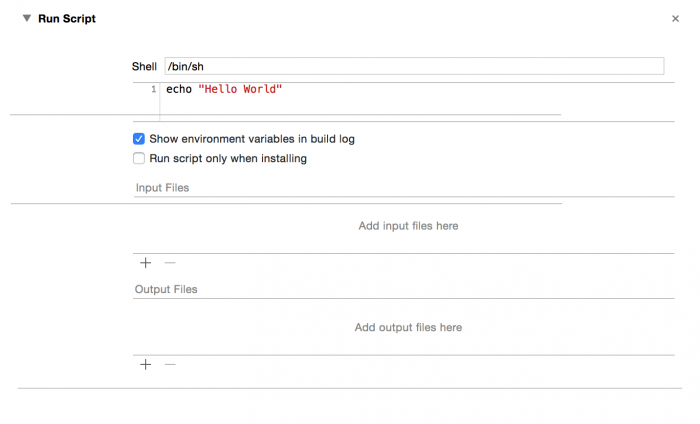Screen dimensions: 700x424
Task: Disable Show environment variables in build log
Action: [139, 139]
